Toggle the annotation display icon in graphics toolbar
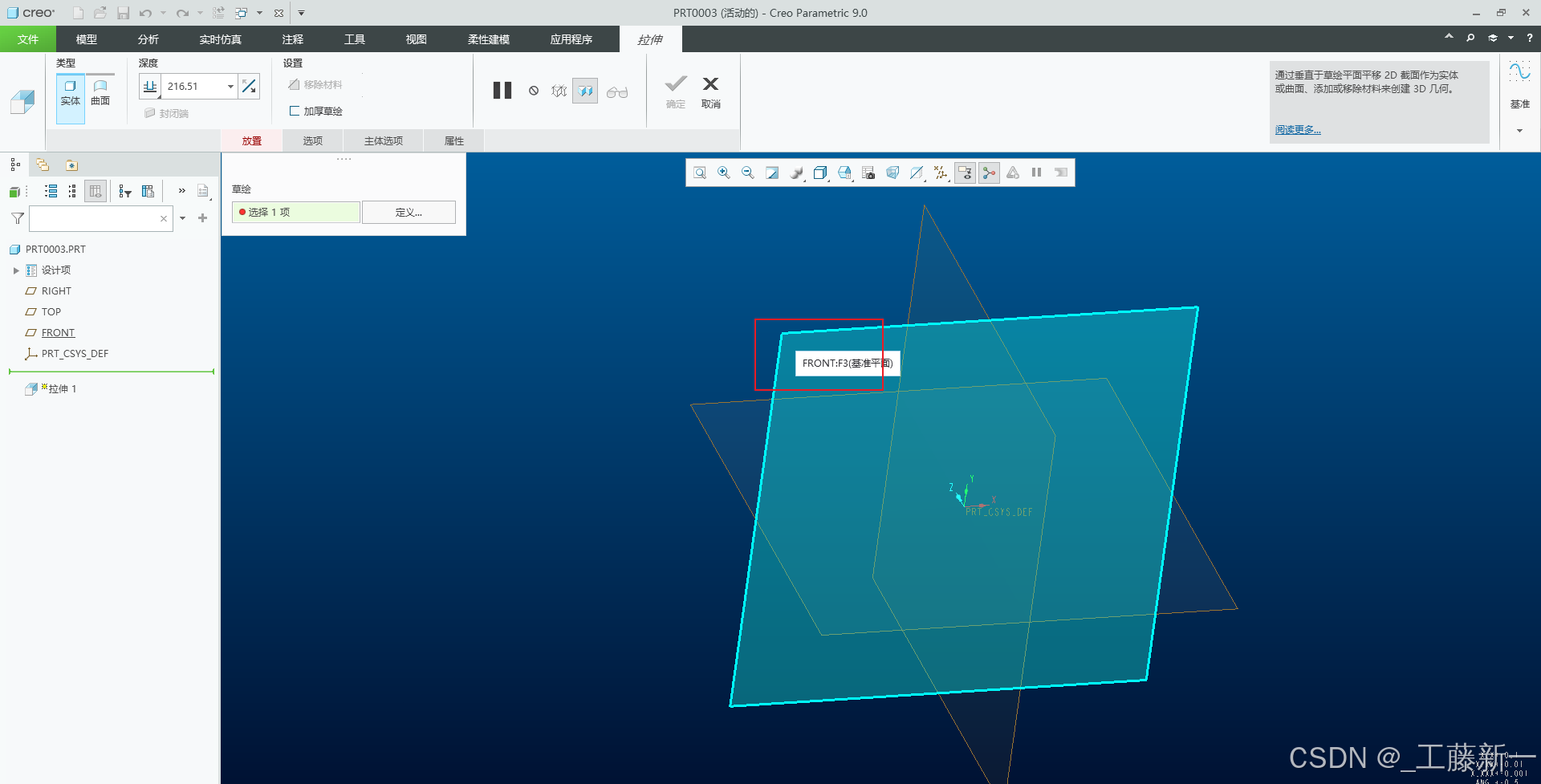This screenshot has height=784, width=1541. [x=965, y=173]
